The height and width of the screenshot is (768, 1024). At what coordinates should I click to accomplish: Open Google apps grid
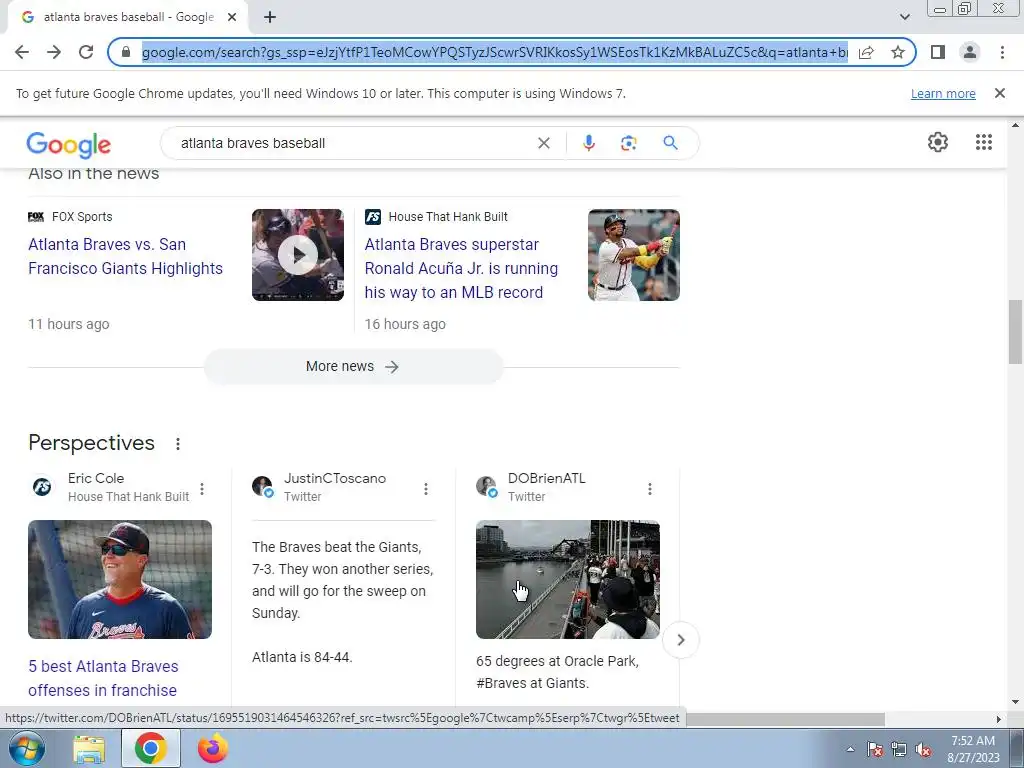[984, 142]
